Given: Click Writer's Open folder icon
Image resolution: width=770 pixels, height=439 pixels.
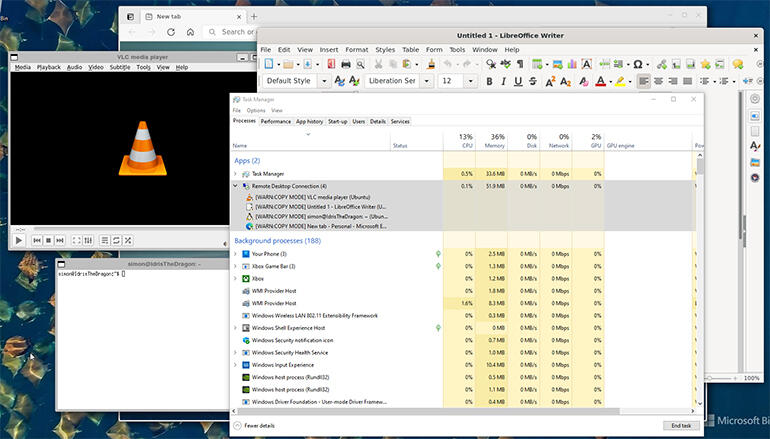Looking at the screenshot, I should pyautogui.click(x=288, y=64).
